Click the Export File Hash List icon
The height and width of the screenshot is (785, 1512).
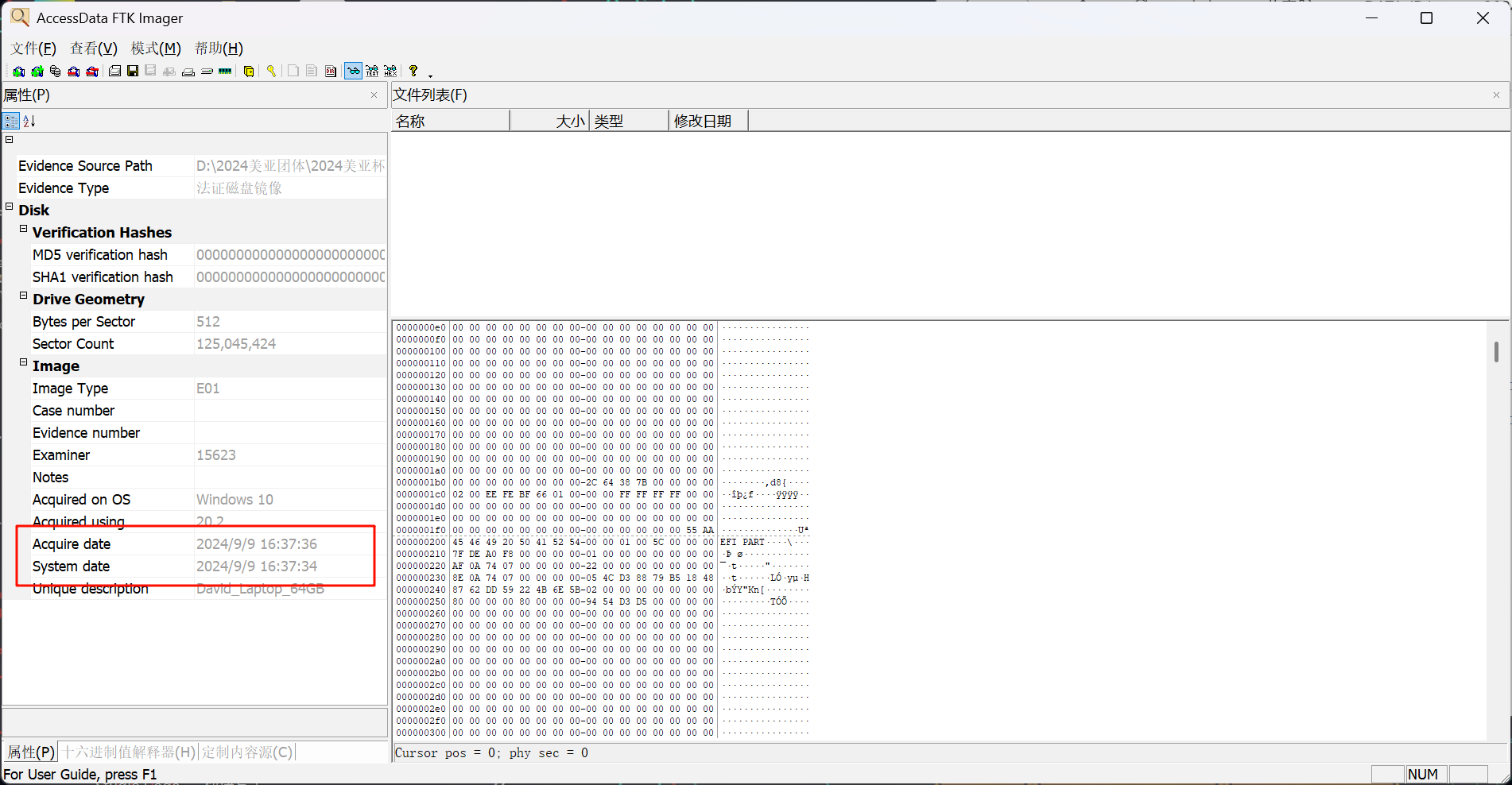(312, 71)
